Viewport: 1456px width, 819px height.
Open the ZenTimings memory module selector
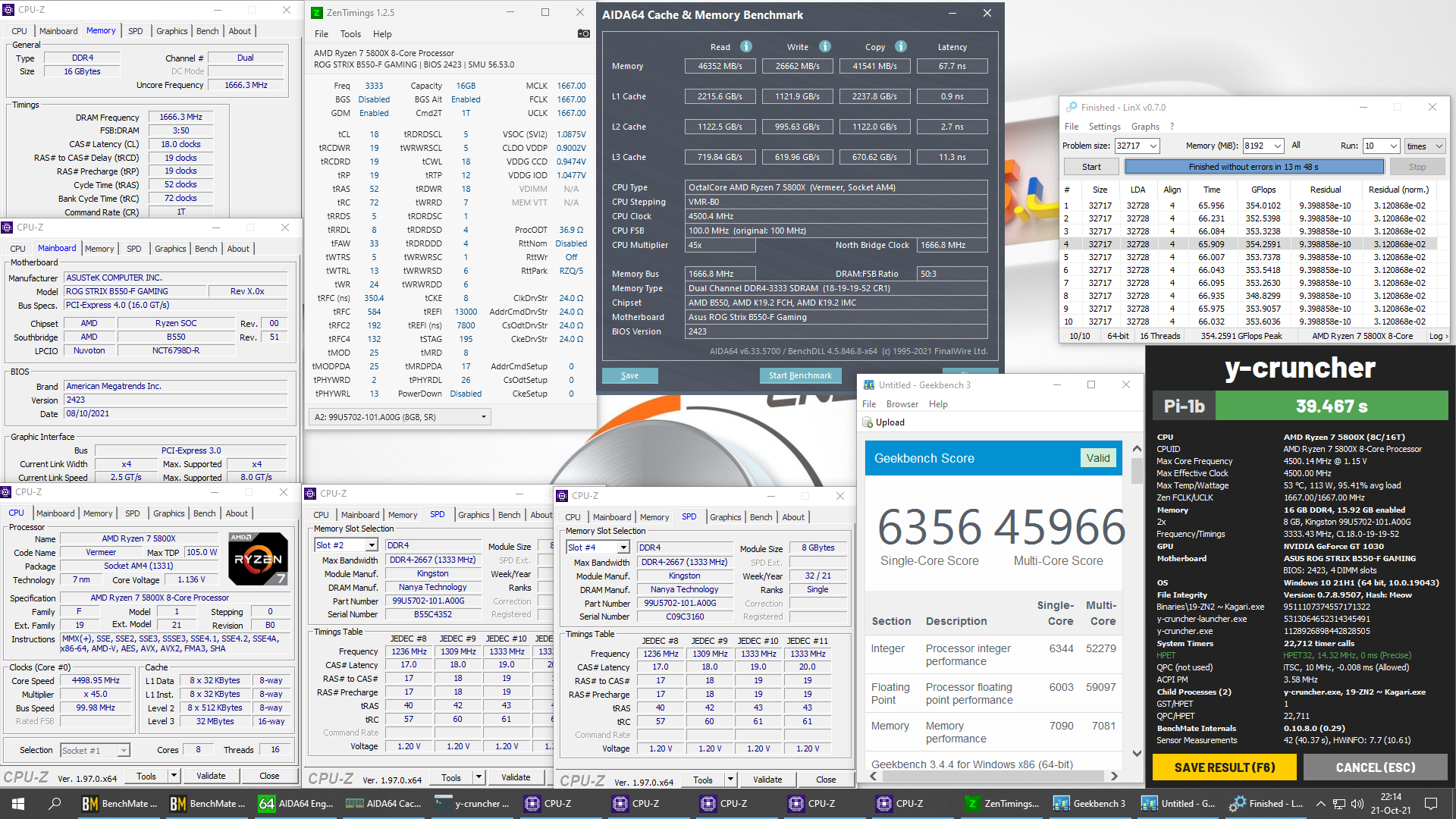[483, 416]
